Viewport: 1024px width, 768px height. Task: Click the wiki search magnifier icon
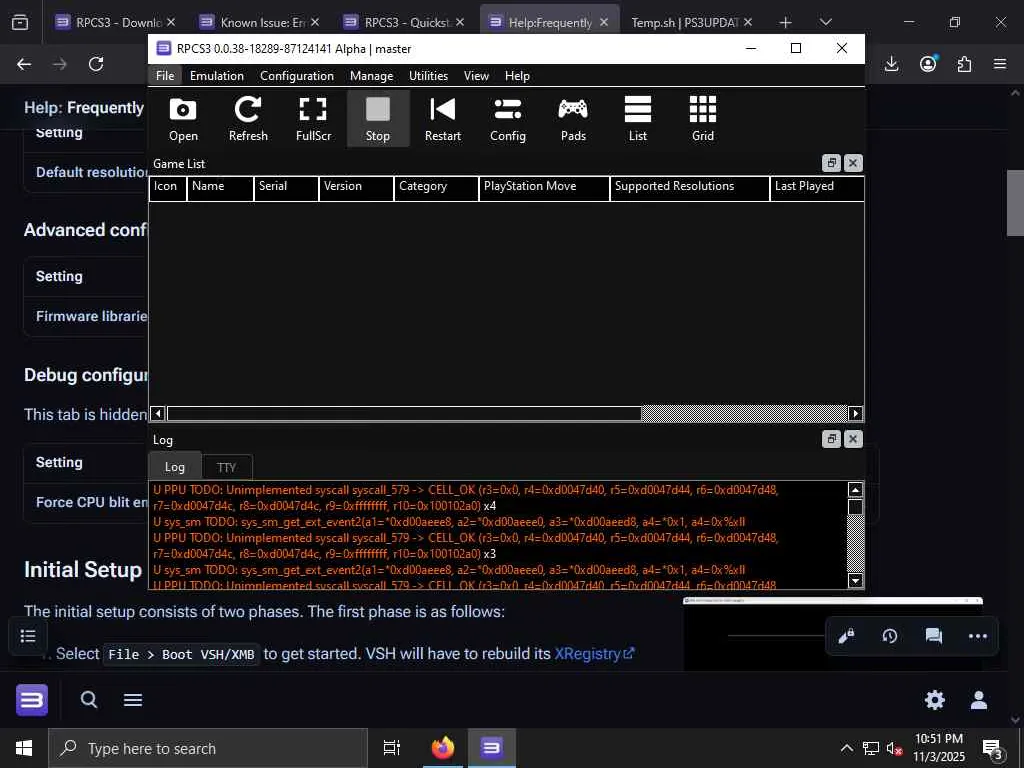pyautogui.click(x=89, y=700)
